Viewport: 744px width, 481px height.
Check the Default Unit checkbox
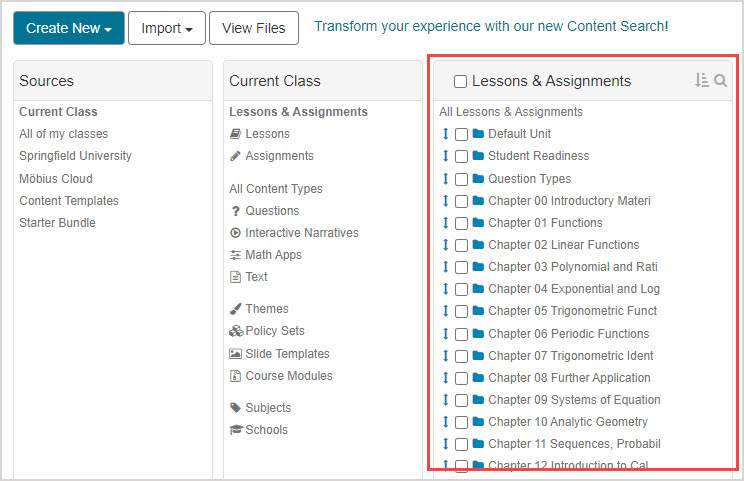click(x=461, y=134)
